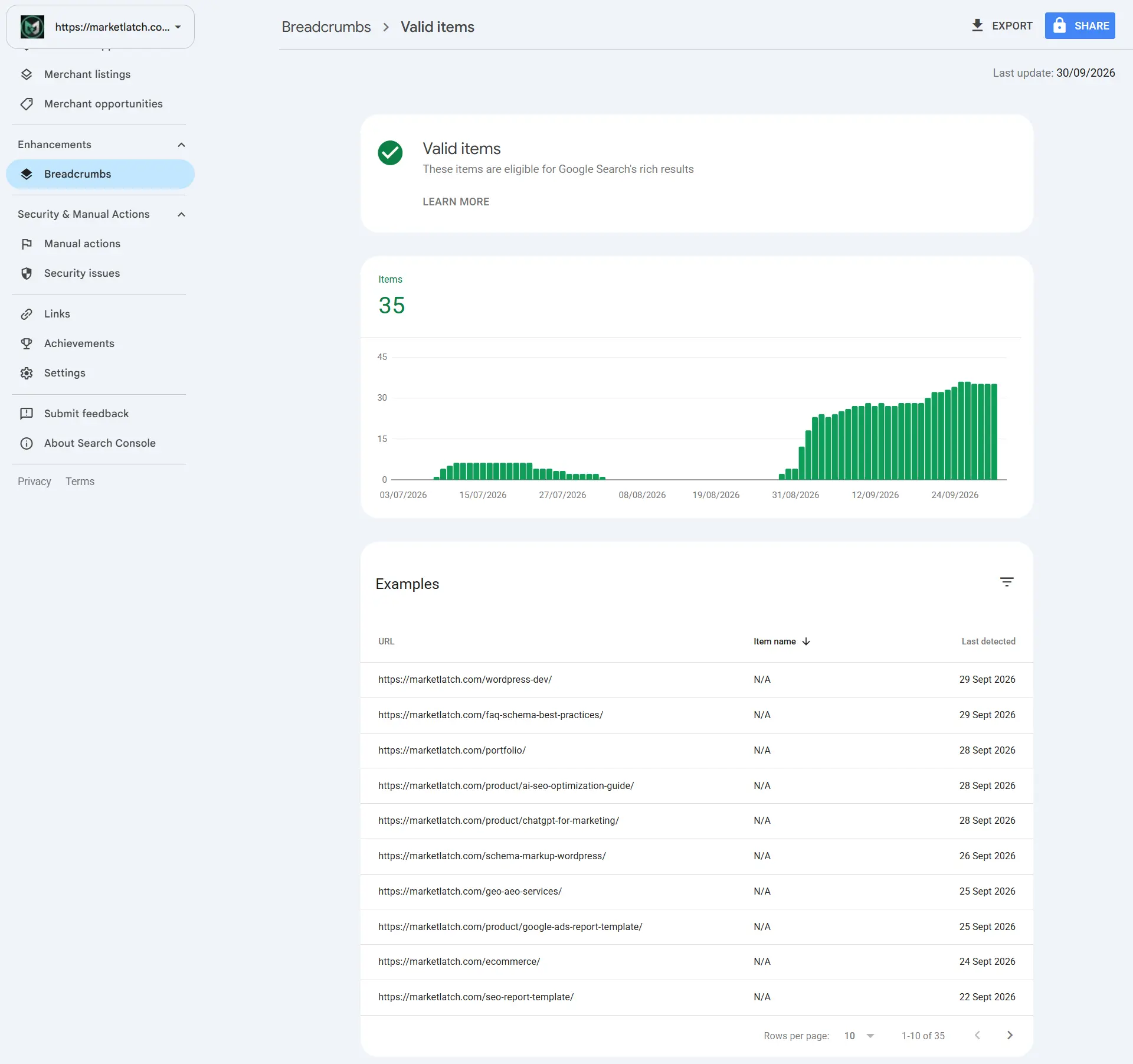Click the Last detected column header
The image size is (1133, 1064).
(988, 641)
